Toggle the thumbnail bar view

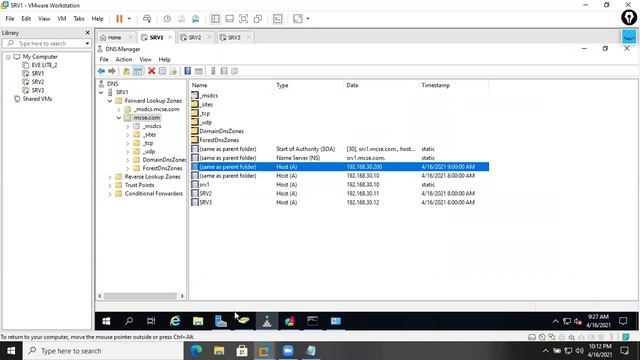click(x=229, y=19)
